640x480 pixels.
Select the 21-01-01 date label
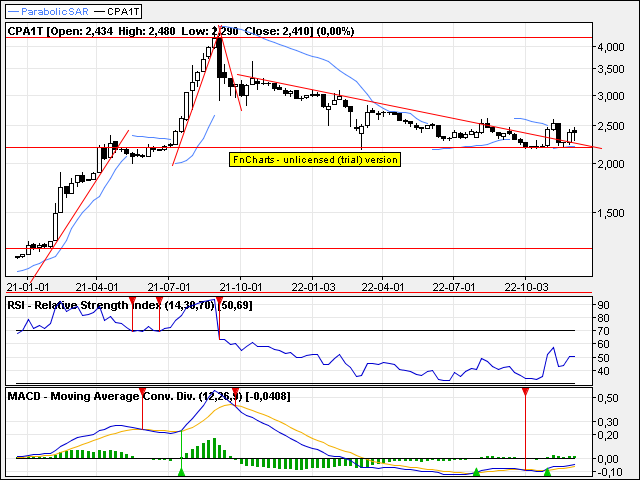[x=28, y=287]
